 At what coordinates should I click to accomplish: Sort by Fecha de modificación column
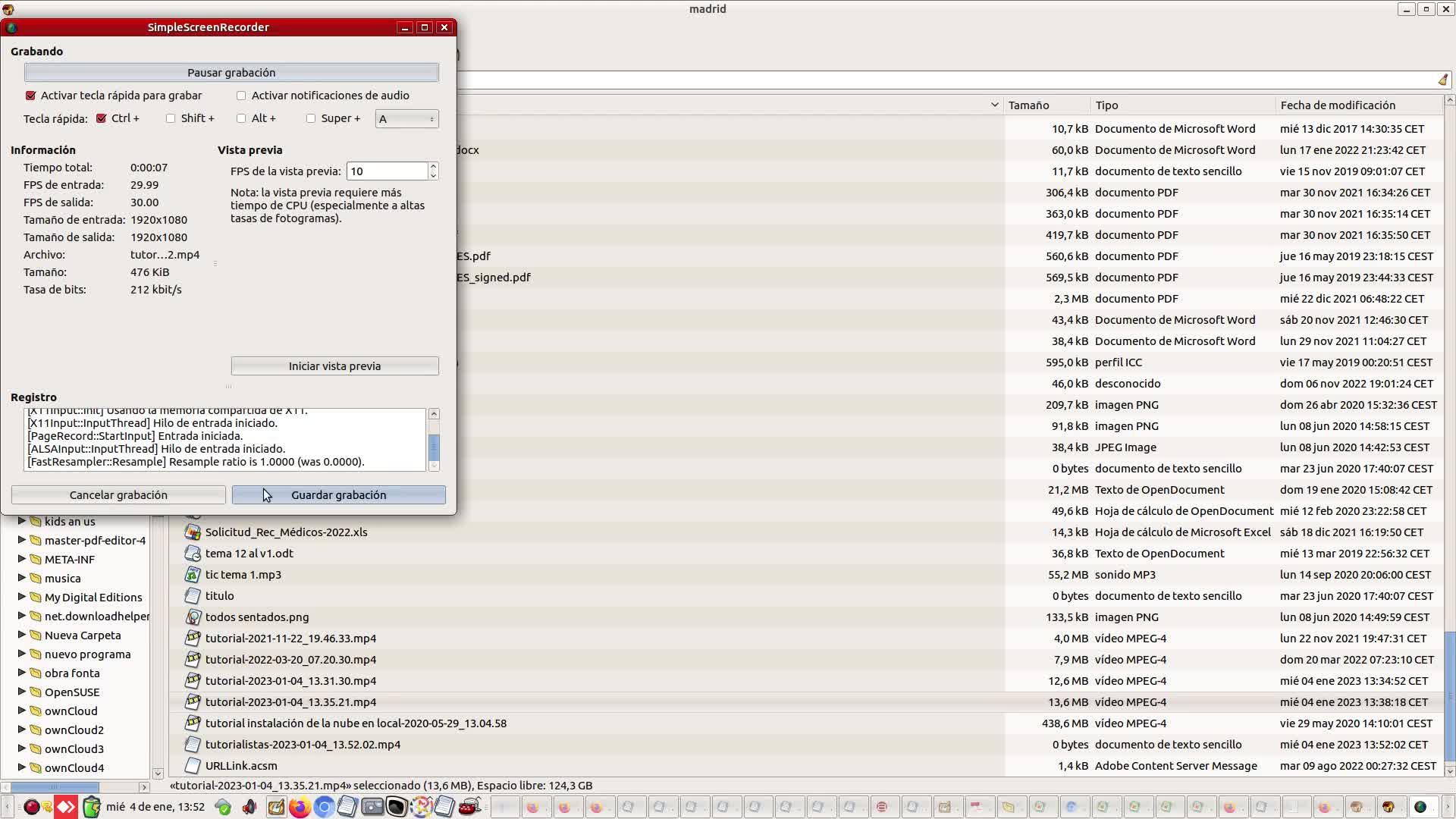point(1338,105)
